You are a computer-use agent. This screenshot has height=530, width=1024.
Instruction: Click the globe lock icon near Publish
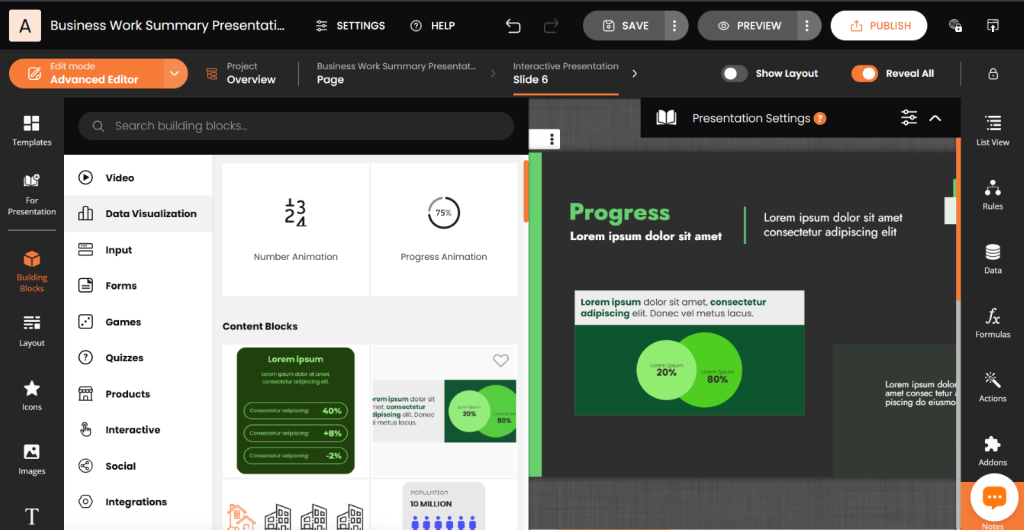(x=955, y=25)
